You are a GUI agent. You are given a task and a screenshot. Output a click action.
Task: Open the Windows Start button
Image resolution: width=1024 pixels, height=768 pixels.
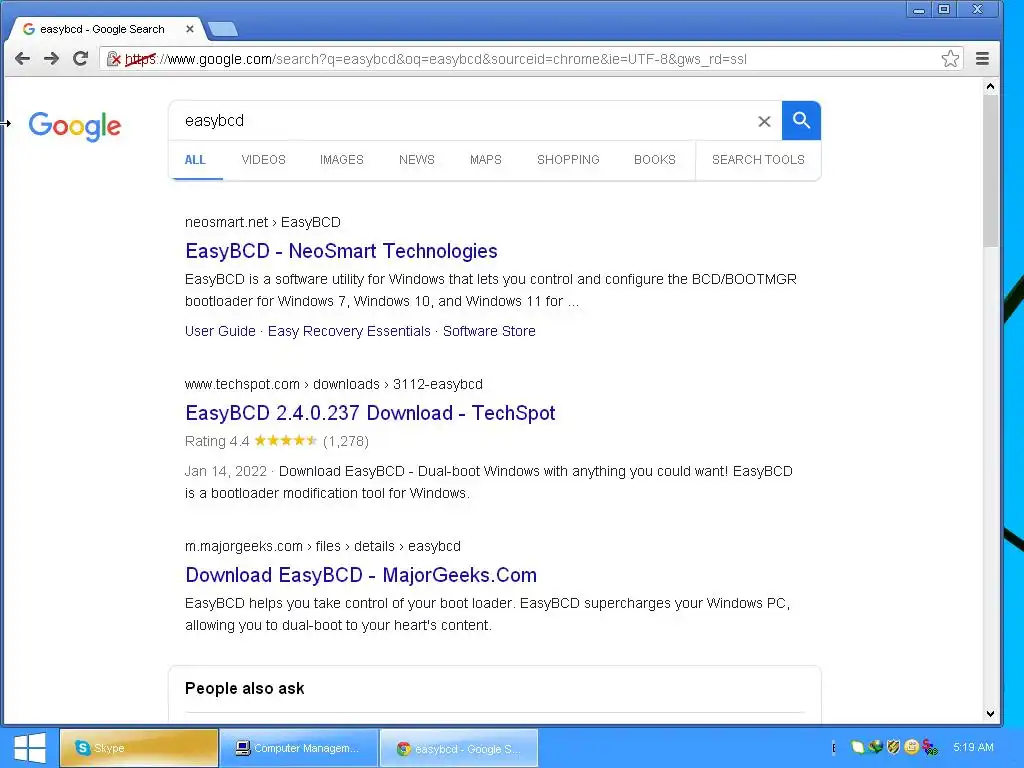point(29,748)
